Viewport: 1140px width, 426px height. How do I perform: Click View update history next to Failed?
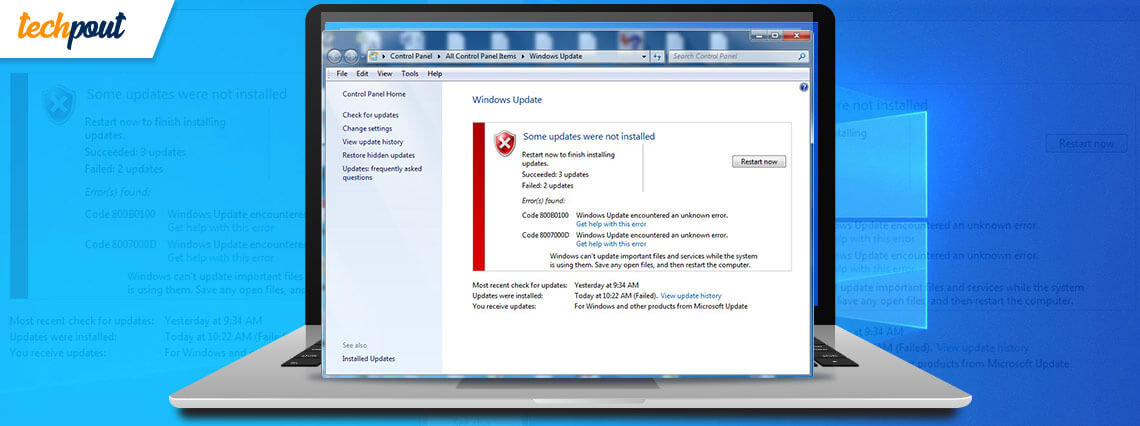(x=691, y=296)
